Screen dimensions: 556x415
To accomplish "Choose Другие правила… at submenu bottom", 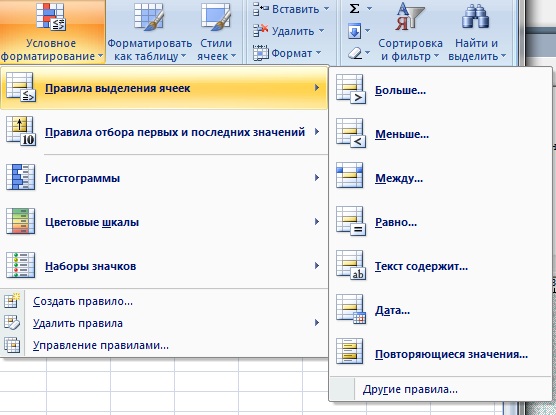I will tap(440, 389).
